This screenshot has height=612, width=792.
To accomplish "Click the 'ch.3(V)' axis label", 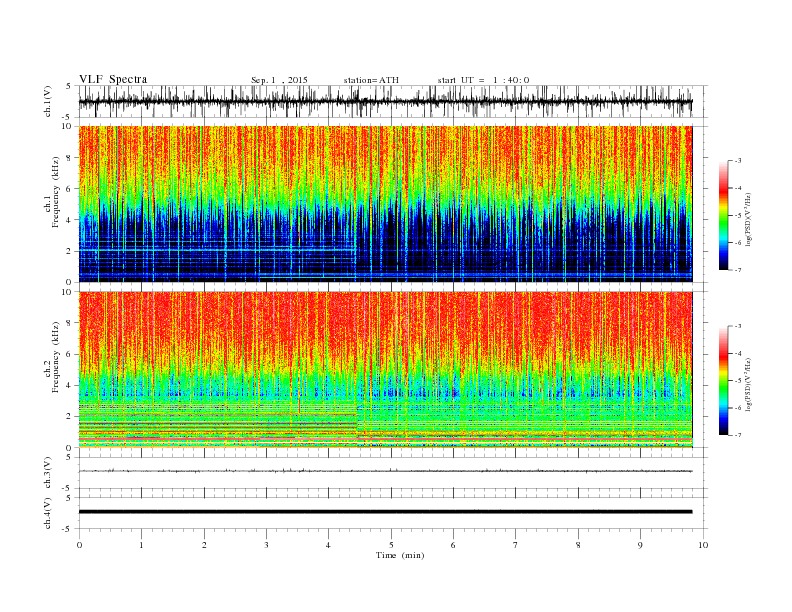I will 48,473.
